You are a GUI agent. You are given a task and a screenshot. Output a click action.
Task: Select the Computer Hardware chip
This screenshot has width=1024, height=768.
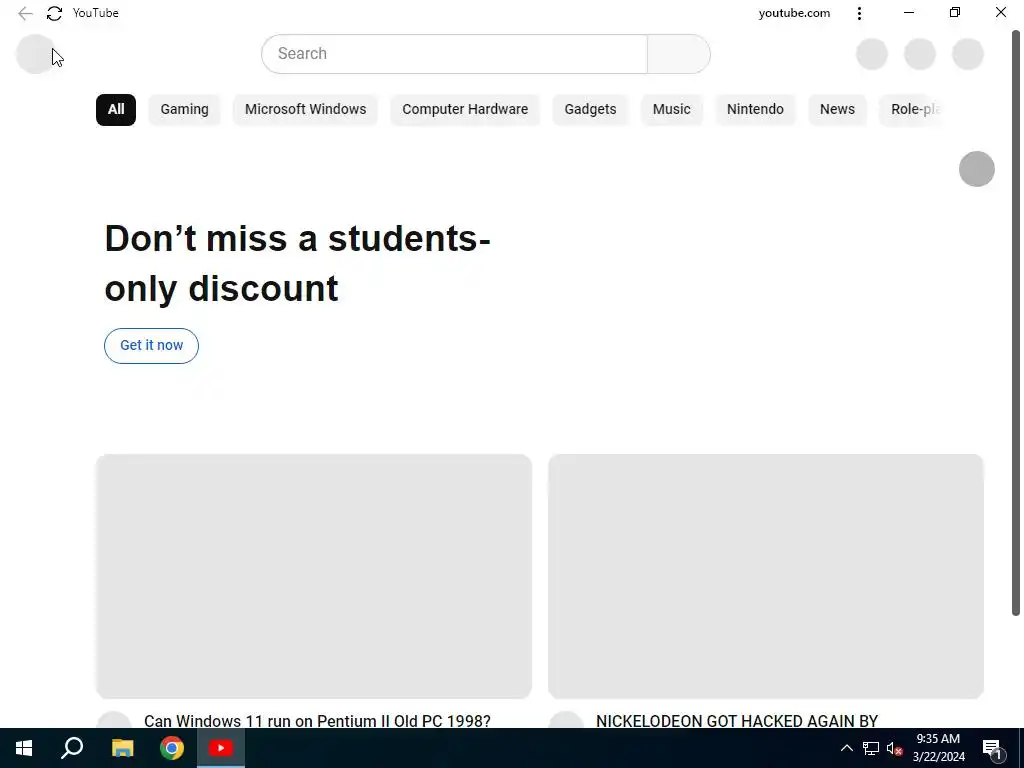click(x=465, y=110)
